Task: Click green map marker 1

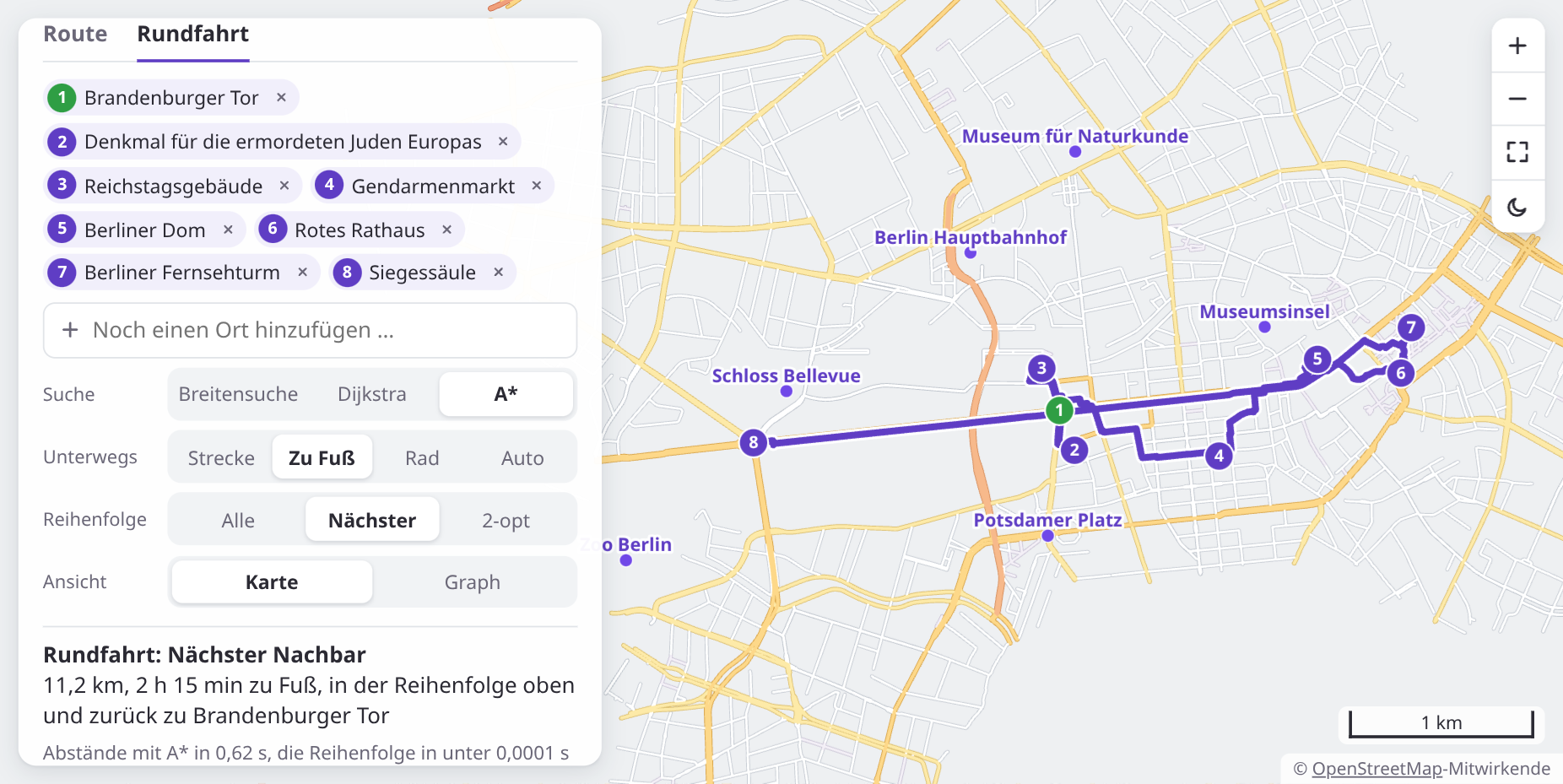Action: tap(1059, 410)
